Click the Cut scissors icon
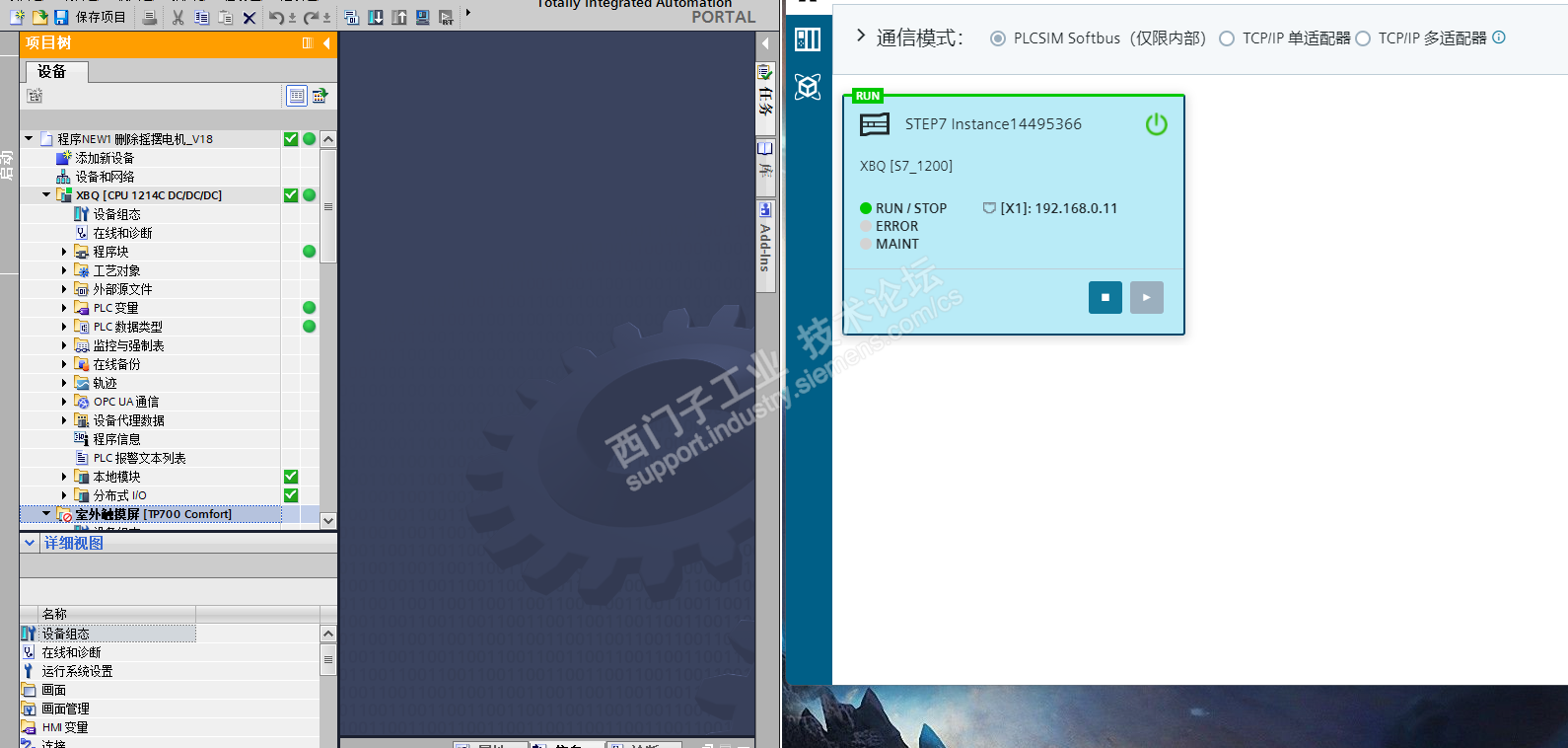This screenshot has width=1568, height=748. coord(178,17)
